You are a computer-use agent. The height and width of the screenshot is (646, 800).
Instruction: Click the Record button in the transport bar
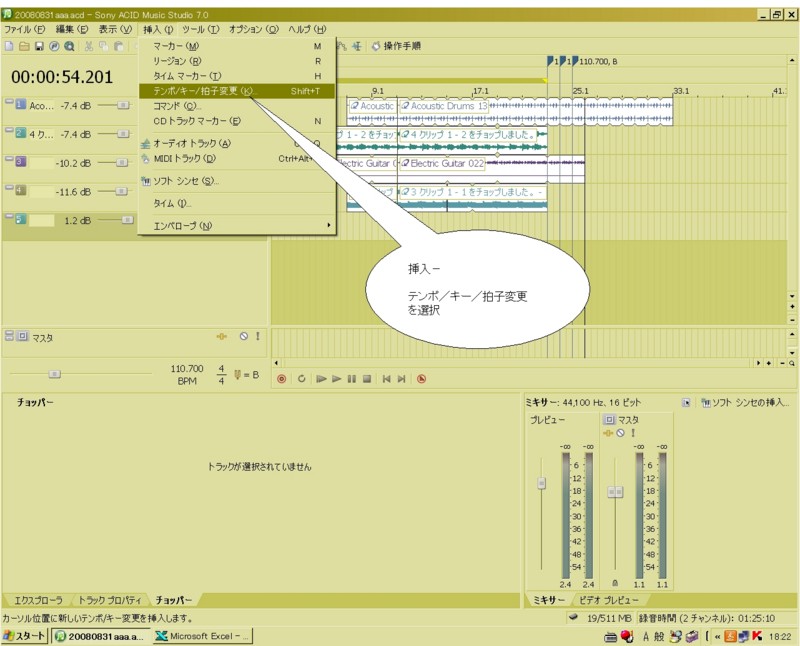pos(281,379)
